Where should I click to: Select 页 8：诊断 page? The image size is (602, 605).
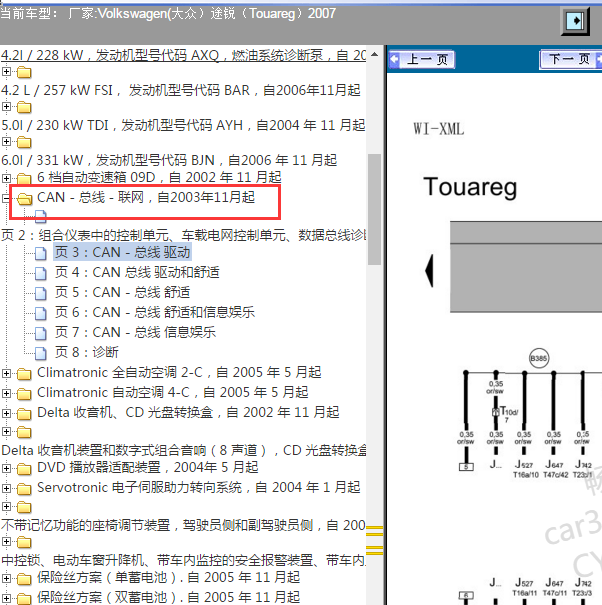pos(86,352)
